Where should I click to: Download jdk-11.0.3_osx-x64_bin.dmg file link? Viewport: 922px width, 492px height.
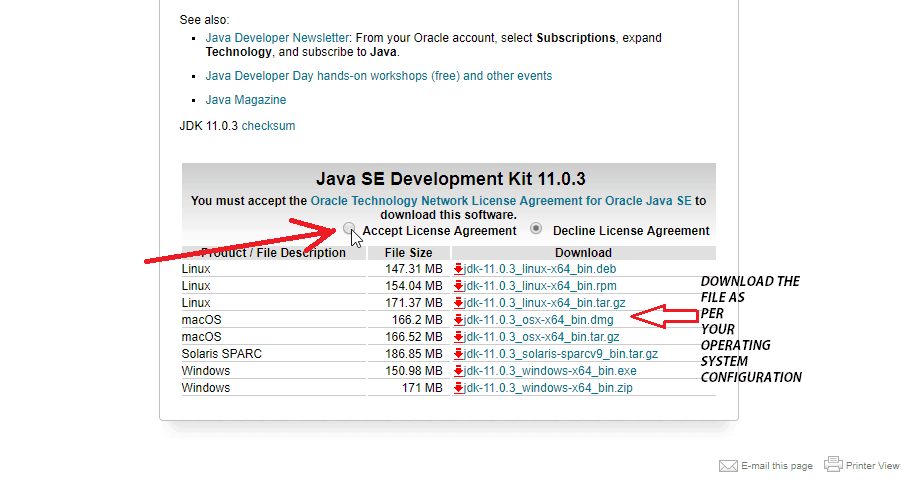(x=539, y=320)
